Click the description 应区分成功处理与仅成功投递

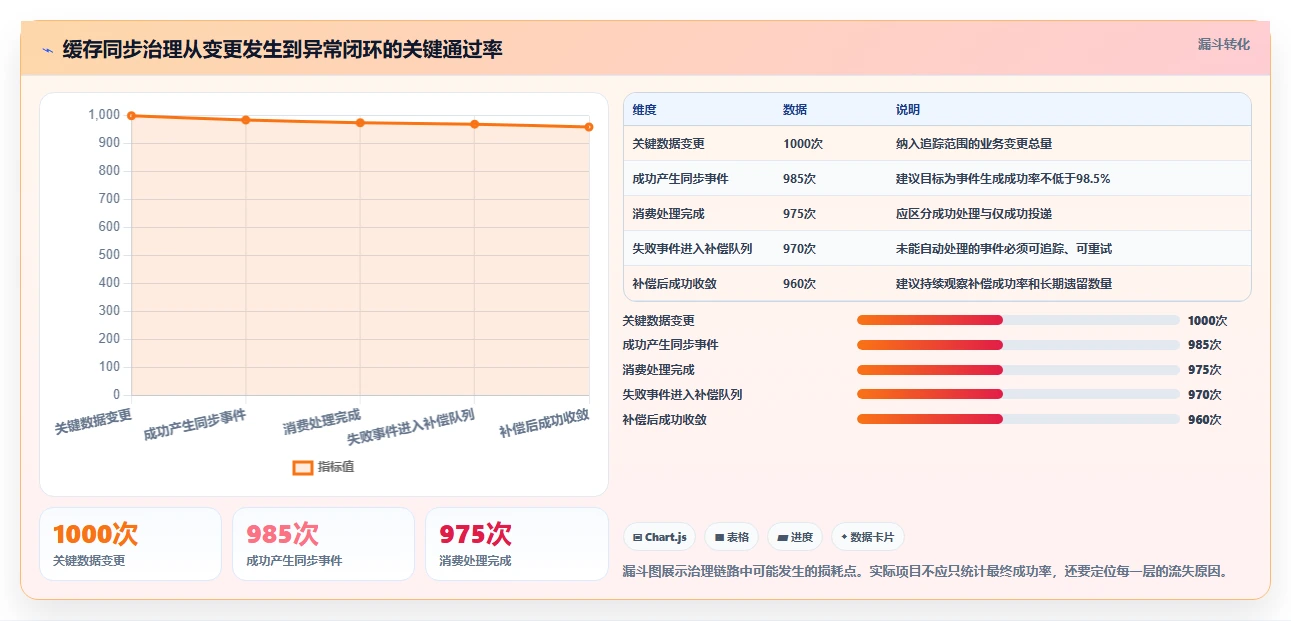(974, 214)
